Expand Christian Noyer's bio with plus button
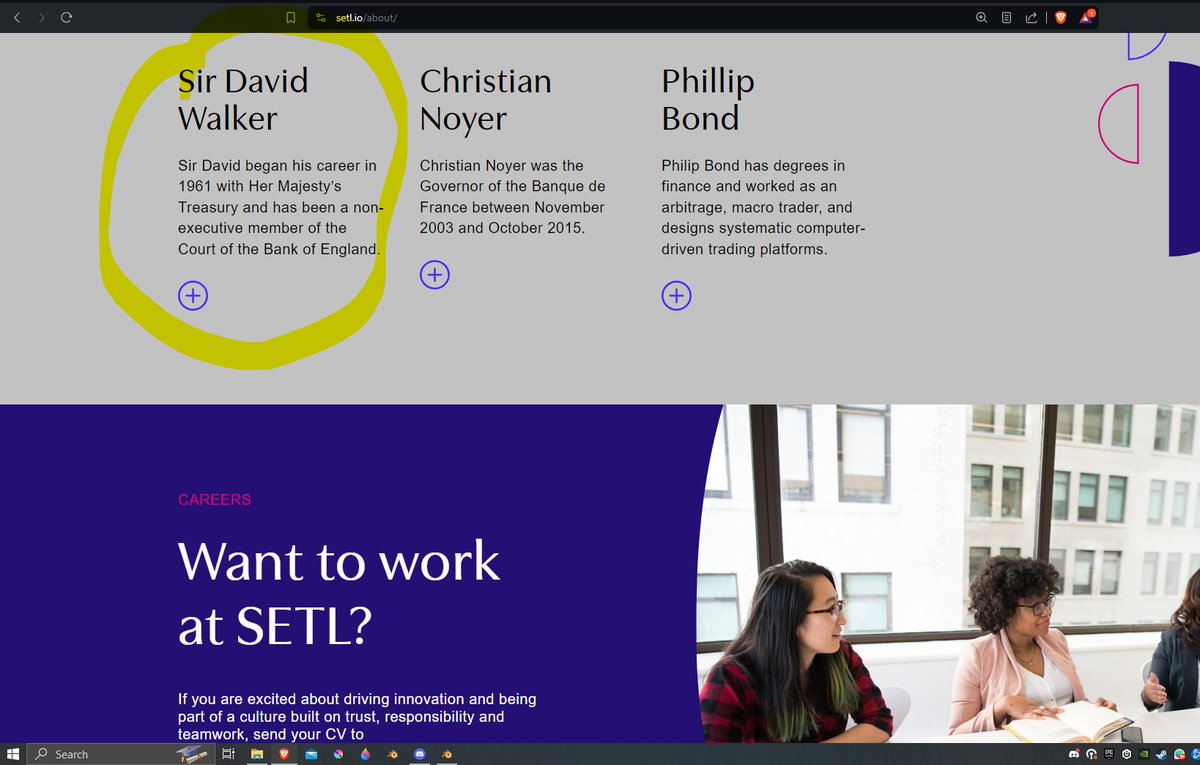 pyautogui.click(x=434, y=274)
